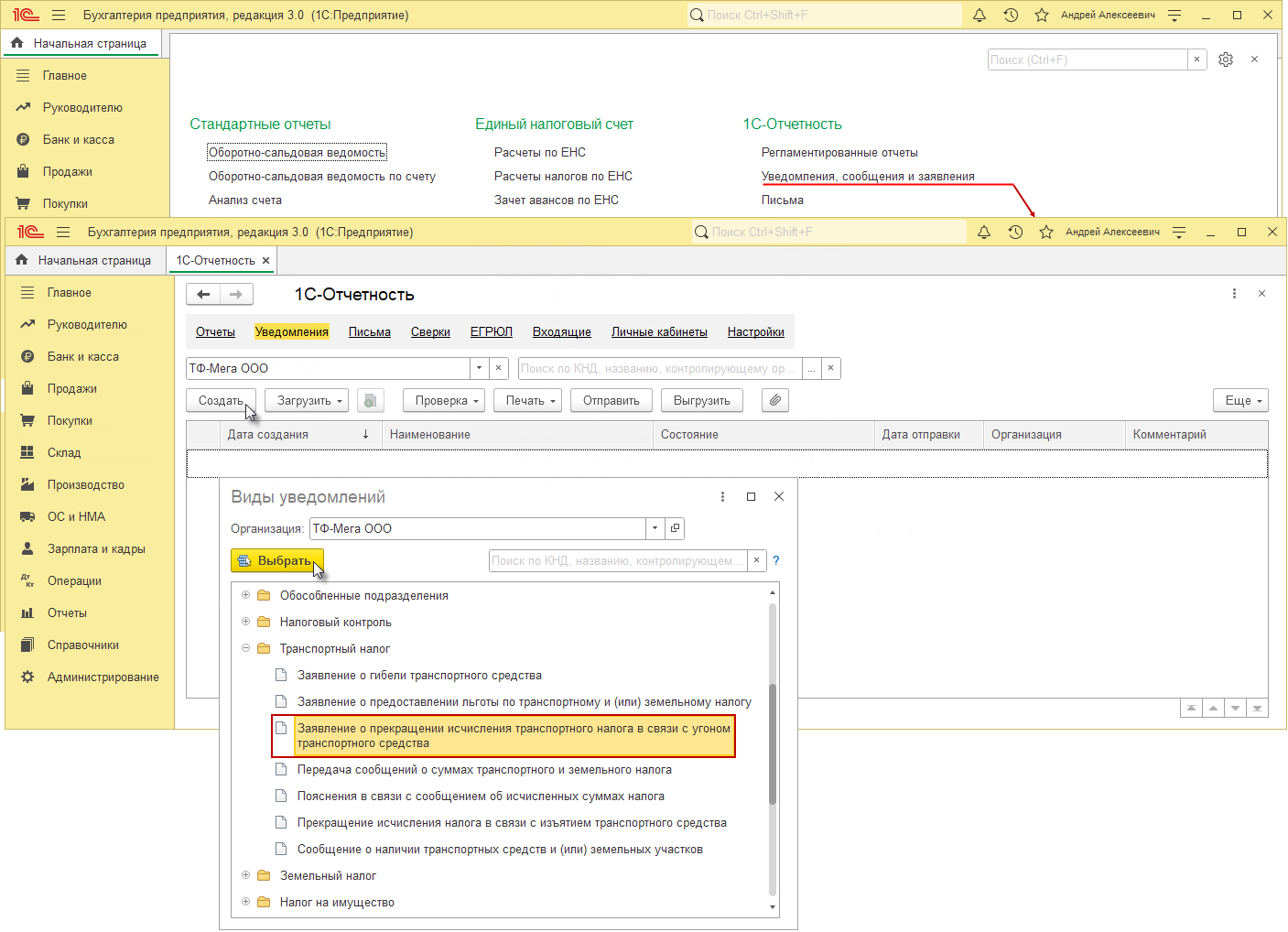Viewport: 1288px width, 932px height.
Task: Open Расчеты по ЕНС link
Action: click(540, 152)
